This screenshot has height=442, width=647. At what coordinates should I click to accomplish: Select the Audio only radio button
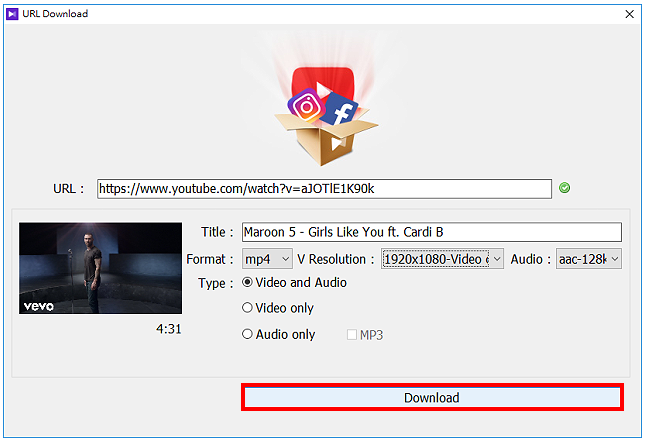pos(279,334)
